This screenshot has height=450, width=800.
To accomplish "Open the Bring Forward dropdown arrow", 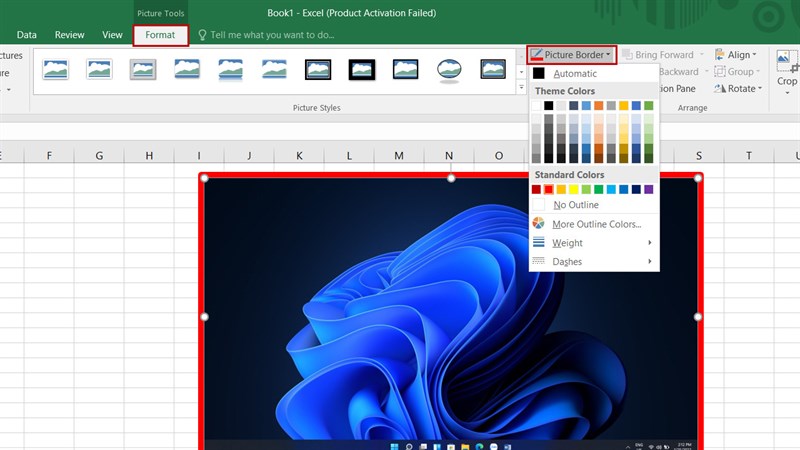I will tap(702, 55).
